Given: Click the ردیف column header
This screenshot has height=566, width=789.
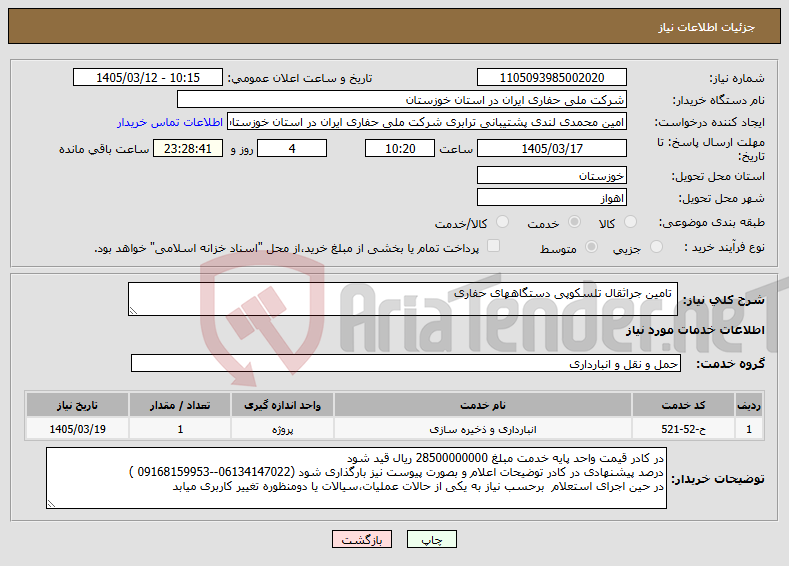Looking at the screenshot, I should tap(749, 405).
